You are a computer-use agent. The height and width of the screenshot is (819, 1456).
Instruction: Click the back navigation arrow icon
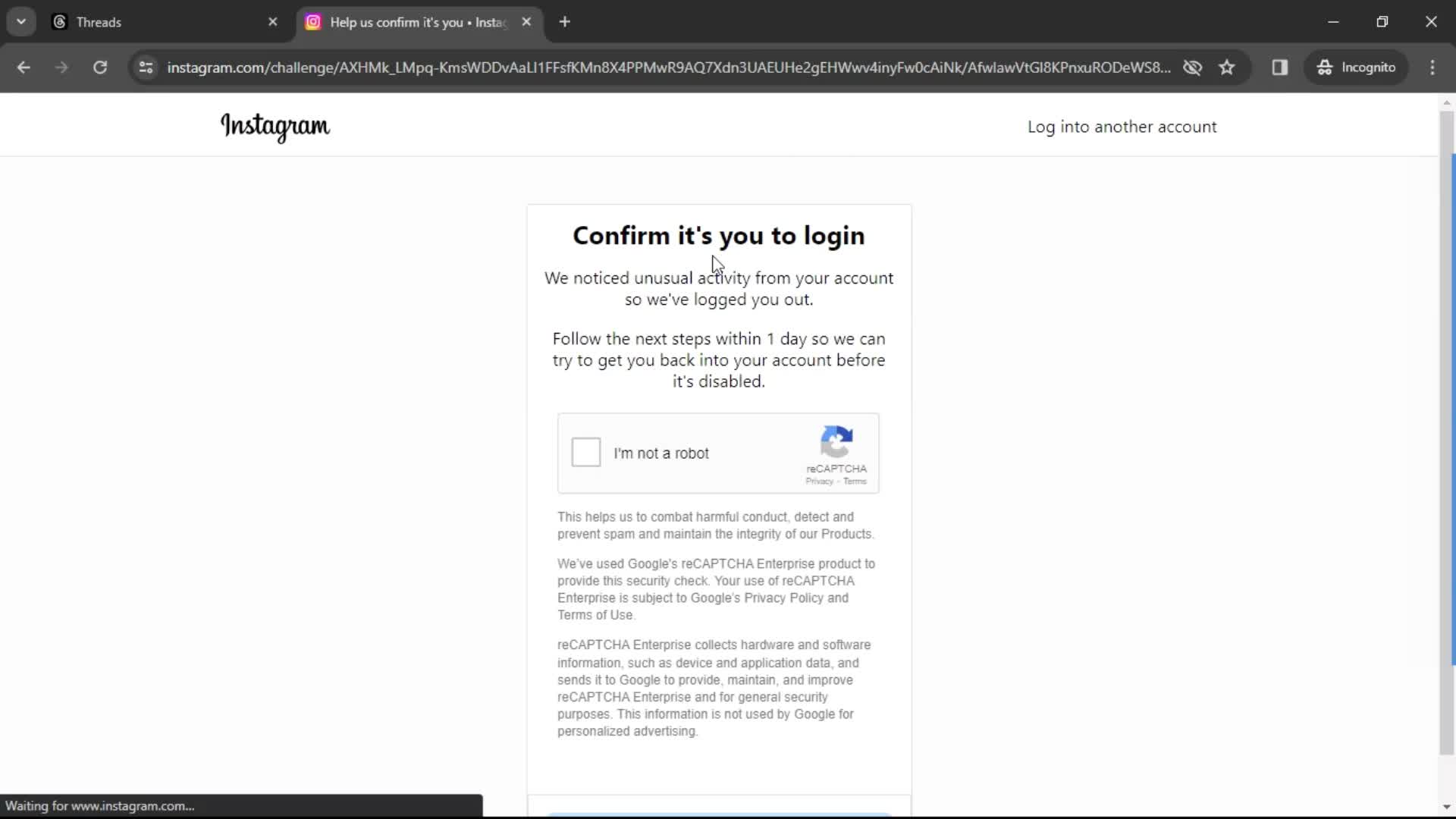click(x=23, y=67)
